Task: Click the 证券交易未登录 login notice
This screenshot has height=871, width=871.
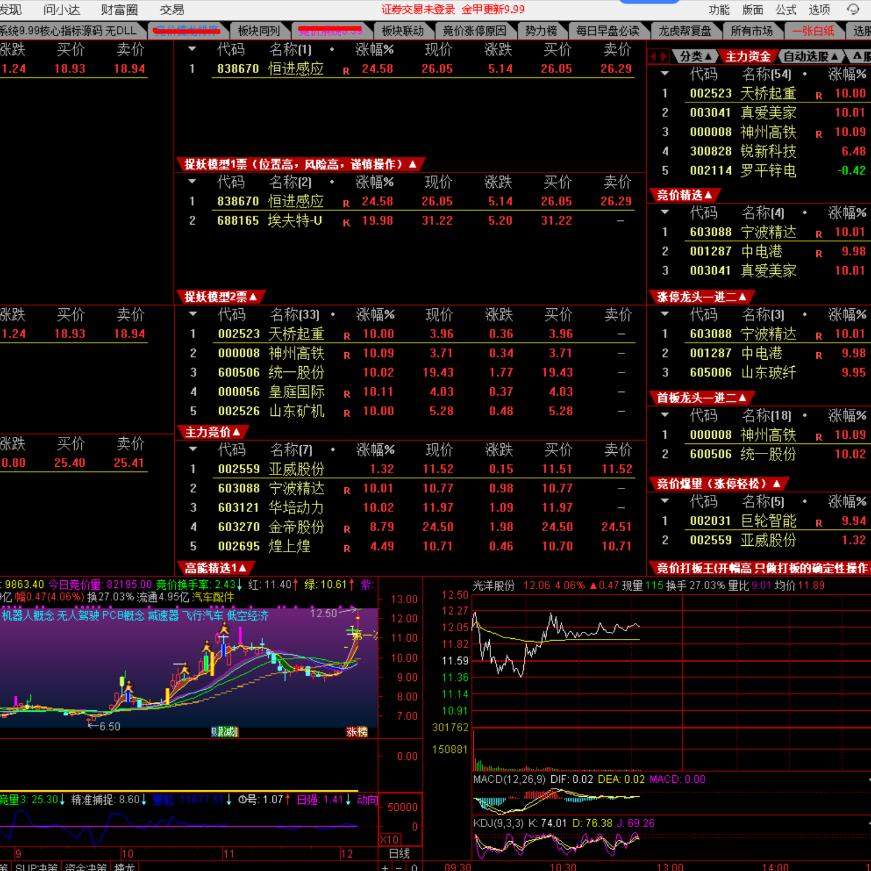Action: click(418, 9)
